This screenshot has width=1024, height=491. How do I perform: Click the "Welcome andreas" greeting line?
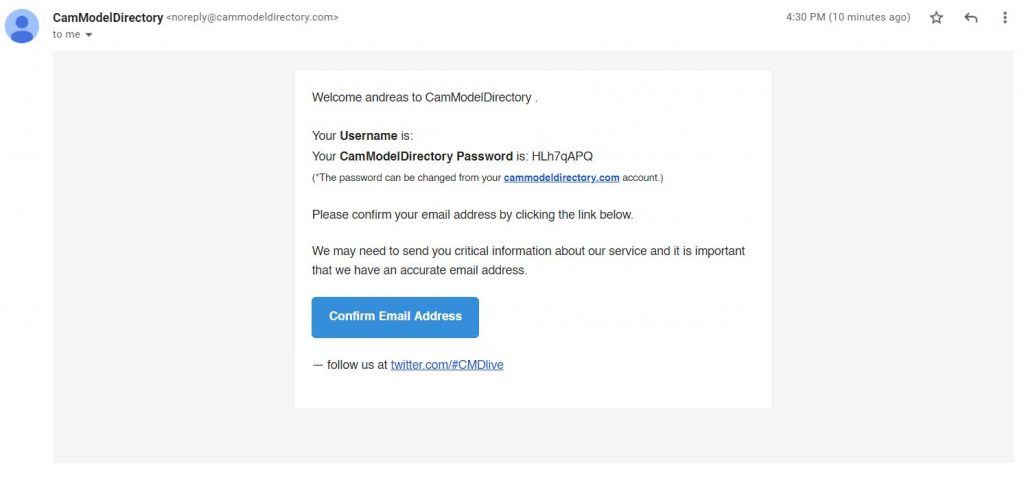click(424, 97)
